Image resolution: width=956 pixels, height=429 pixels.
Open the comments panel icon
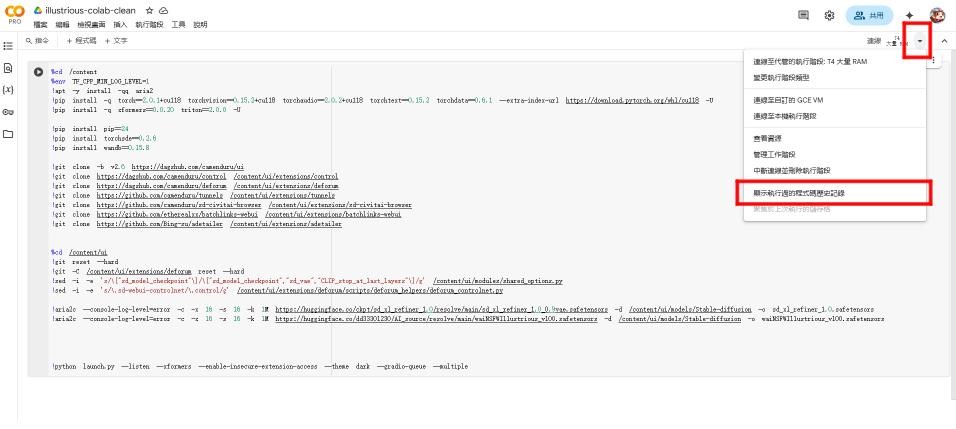pyautogui.click(x=804, y=15)
